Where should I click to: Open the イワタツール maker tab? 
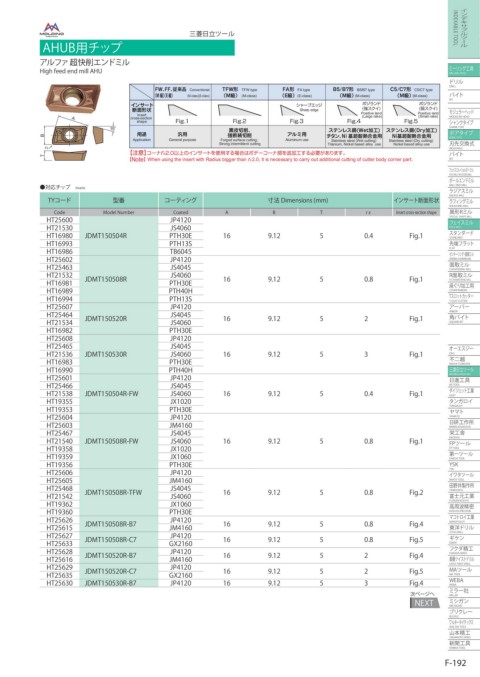click(463, 475)
